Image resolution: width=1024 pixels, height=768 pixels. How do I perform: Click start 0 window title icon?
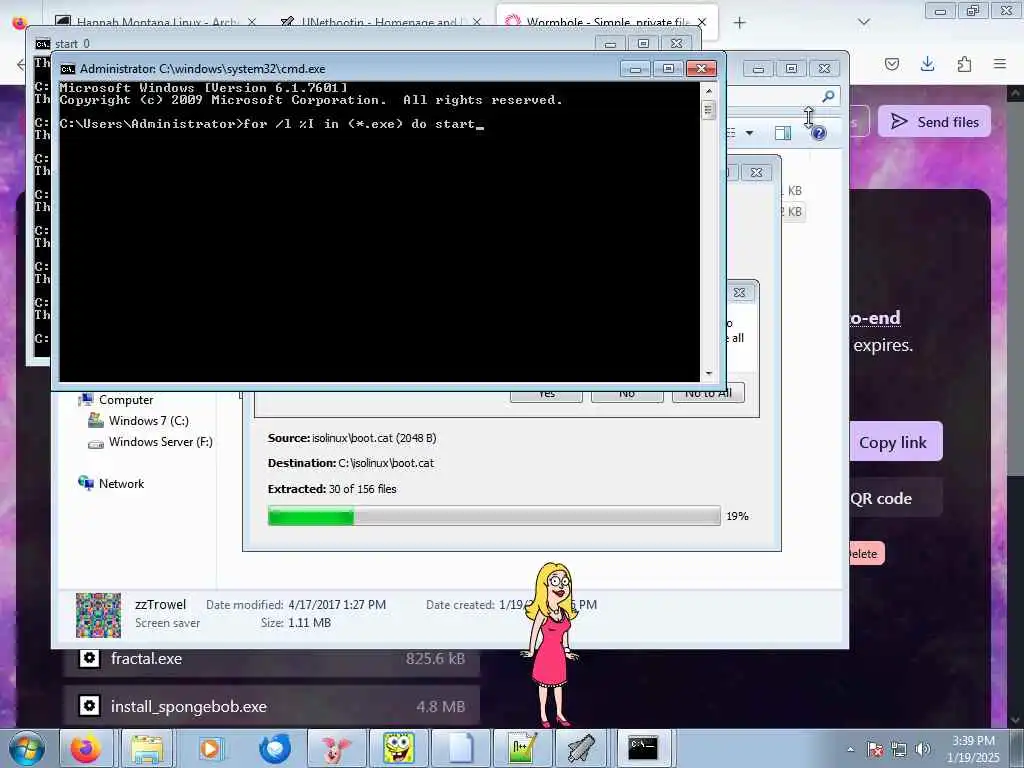point(43,44)
